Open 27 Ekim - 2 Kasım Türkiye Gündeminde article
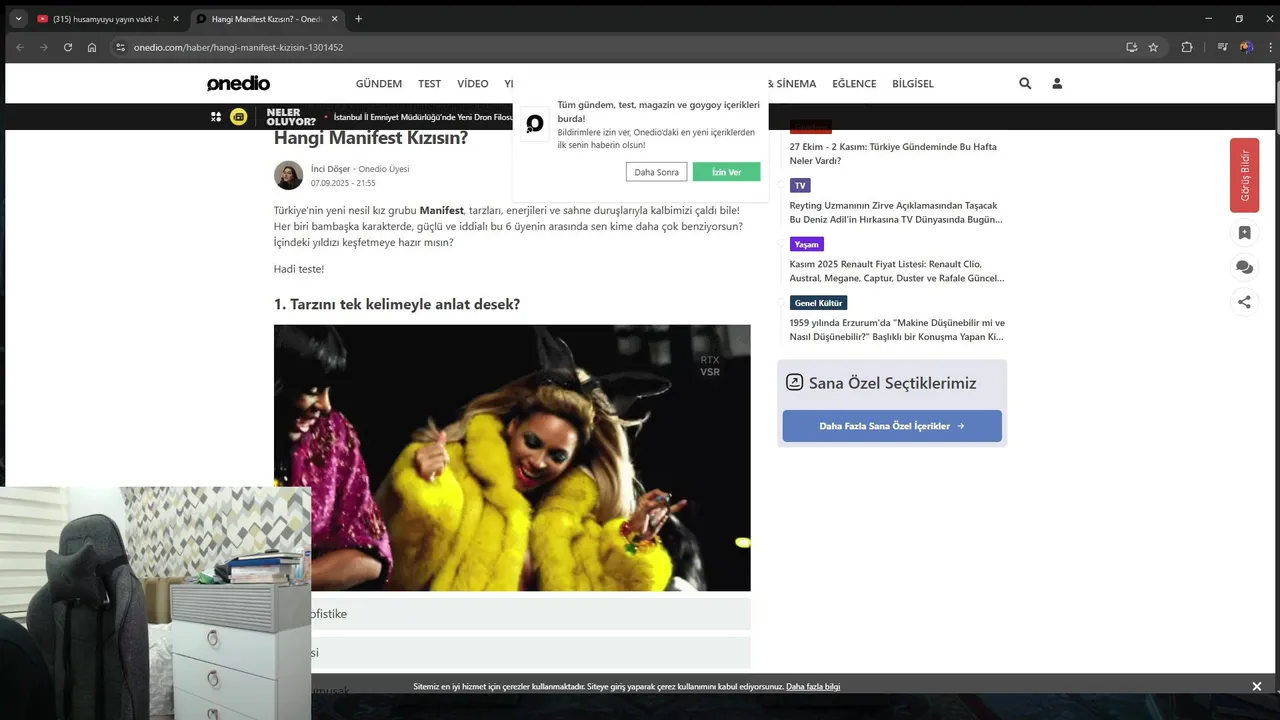The width and height of the screenshot is (1280, 720). pos(893,153)
